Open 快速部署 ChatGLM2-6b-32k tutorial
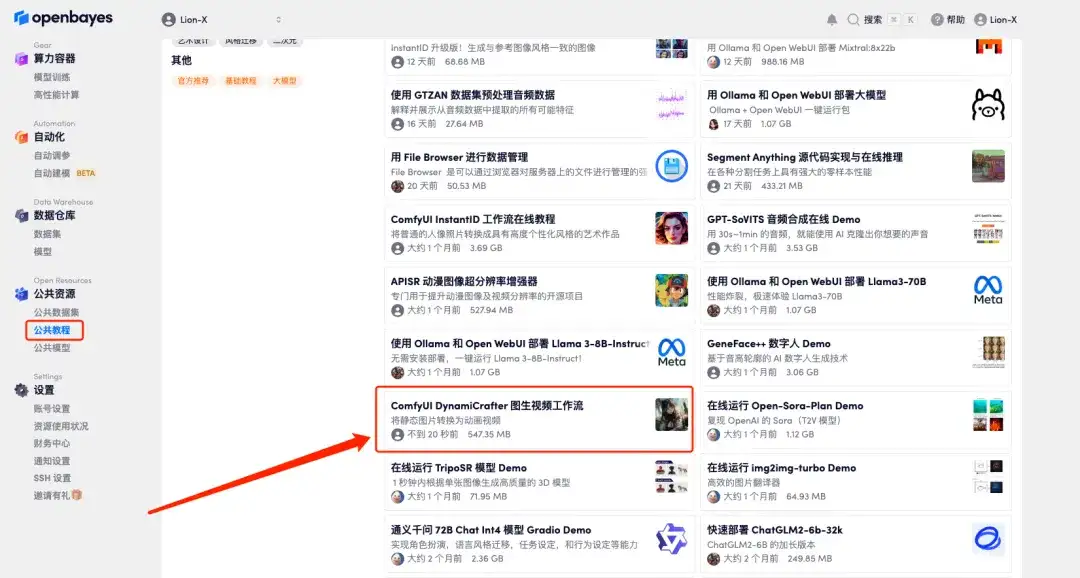Image resolution: width=1080 pixels, height=578 pixels. coord(775,530)
